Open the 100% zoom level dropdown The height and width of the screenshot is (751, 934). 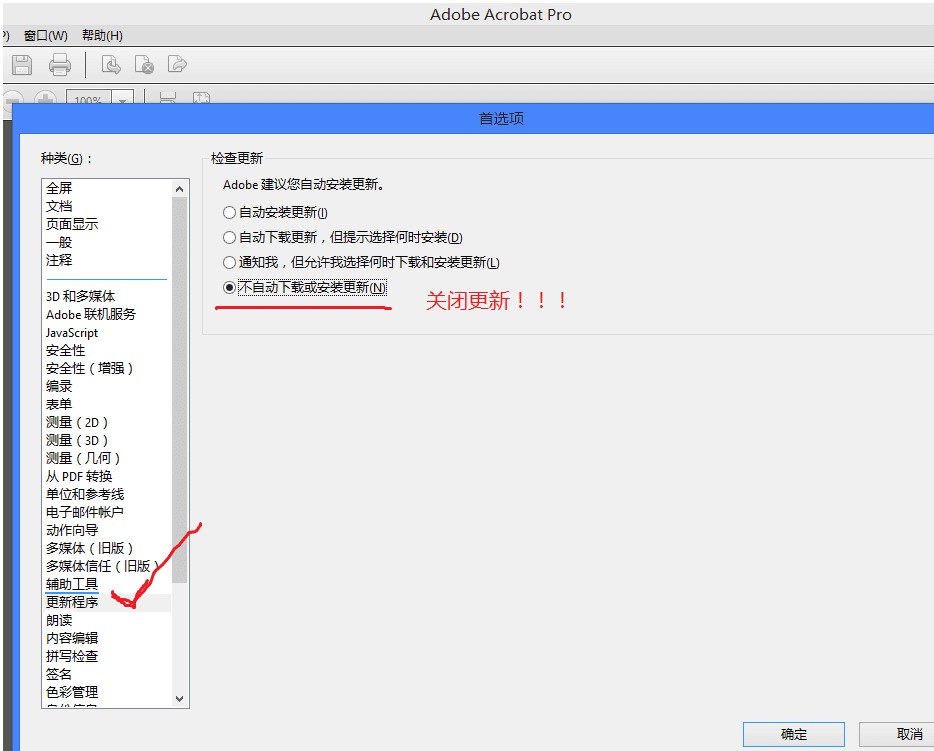pos(122,99)
